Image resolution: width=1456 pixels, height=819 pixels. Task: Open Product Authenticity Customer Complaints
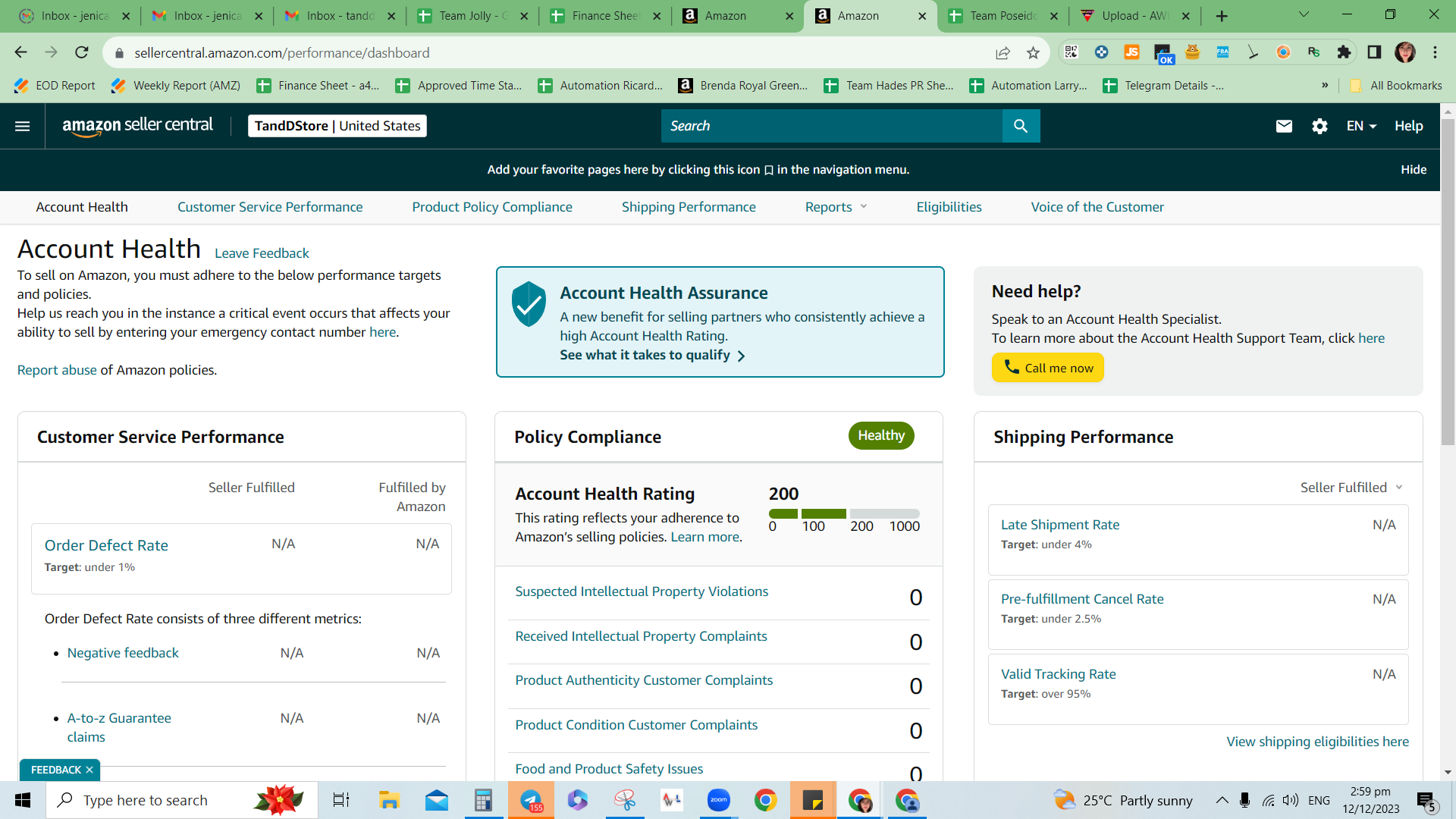[644, 680]
